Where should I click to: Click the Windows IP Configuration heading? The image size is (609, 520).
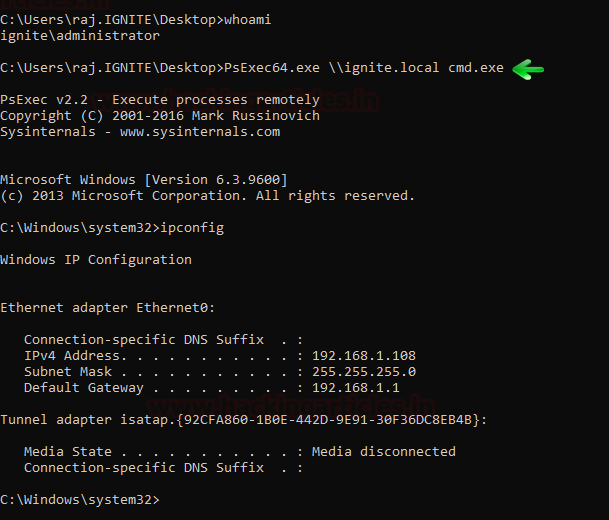(95, 260)
